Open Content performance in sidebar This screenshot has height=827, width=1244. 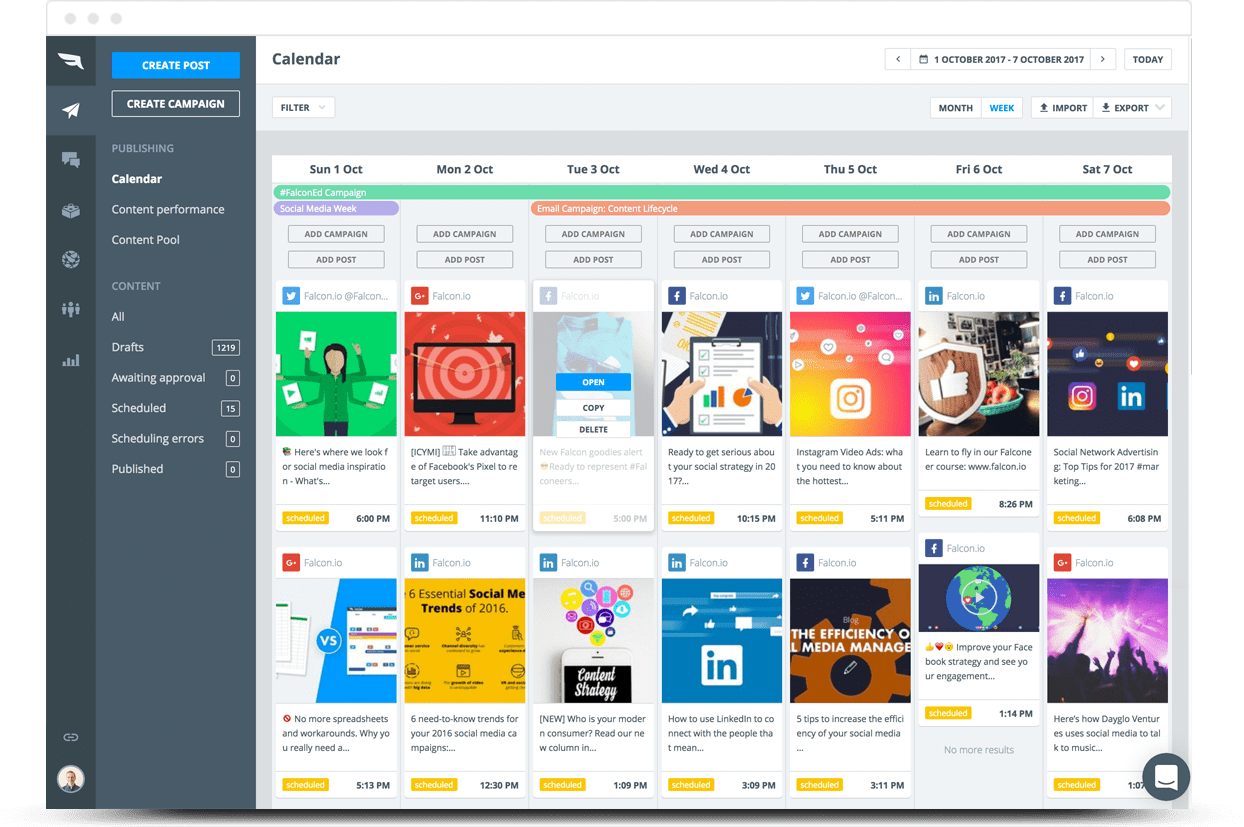pos(168,209)
